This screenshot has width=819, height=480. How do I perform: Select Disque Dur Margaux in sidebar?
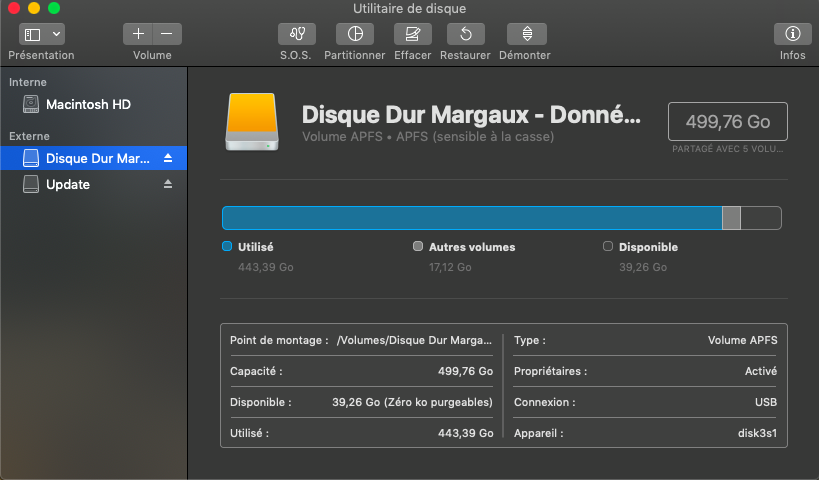click(x=96, y=158)
